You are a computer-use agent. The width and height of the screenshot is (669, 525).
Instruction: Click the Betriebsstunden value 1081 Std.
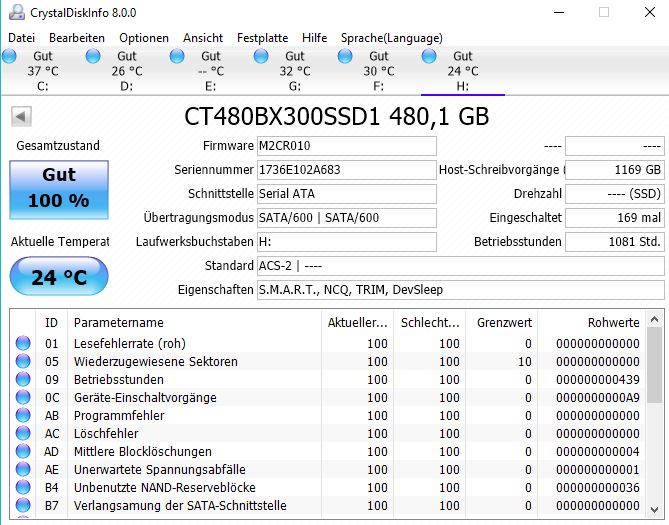(615, 242)
